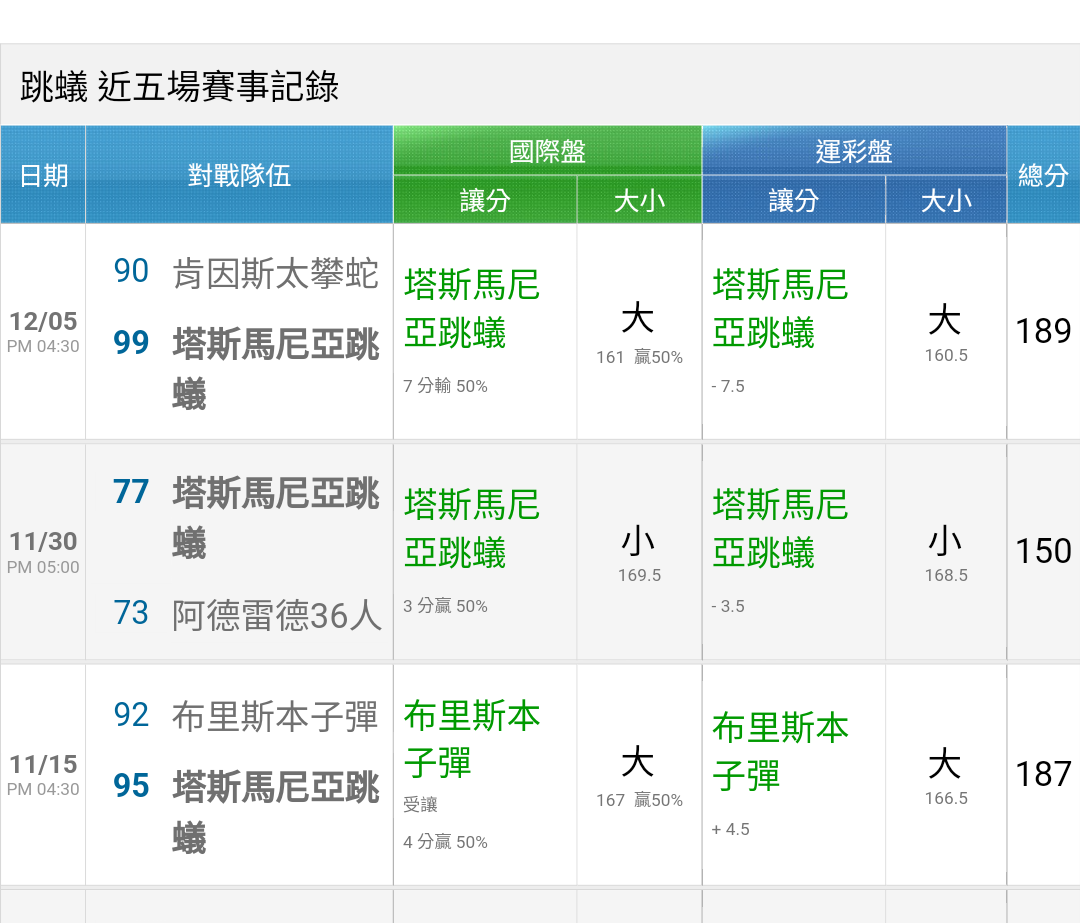Click 受讓 label in 11/15 row
This screenshot has width=1080, height=923.
tap(420, 805)
